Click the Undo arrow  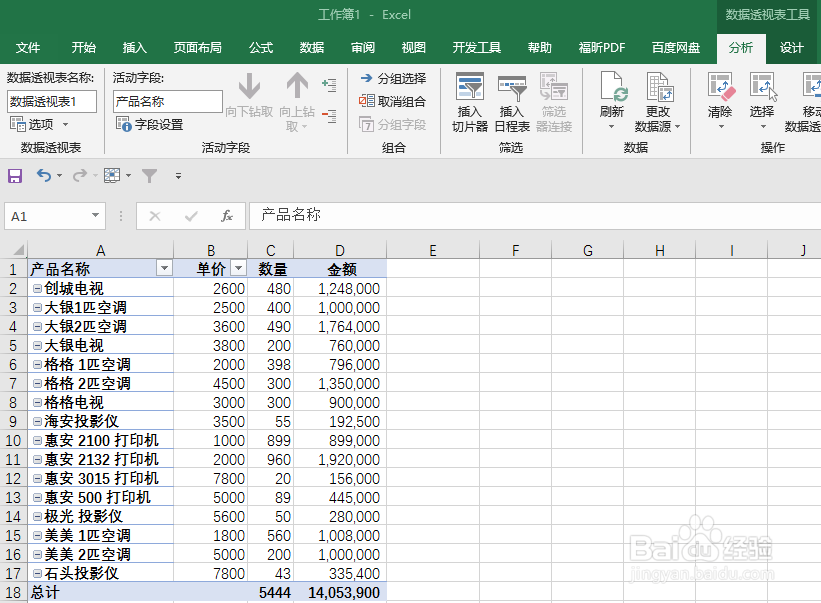pyautogui.click(x=43, y=175)
